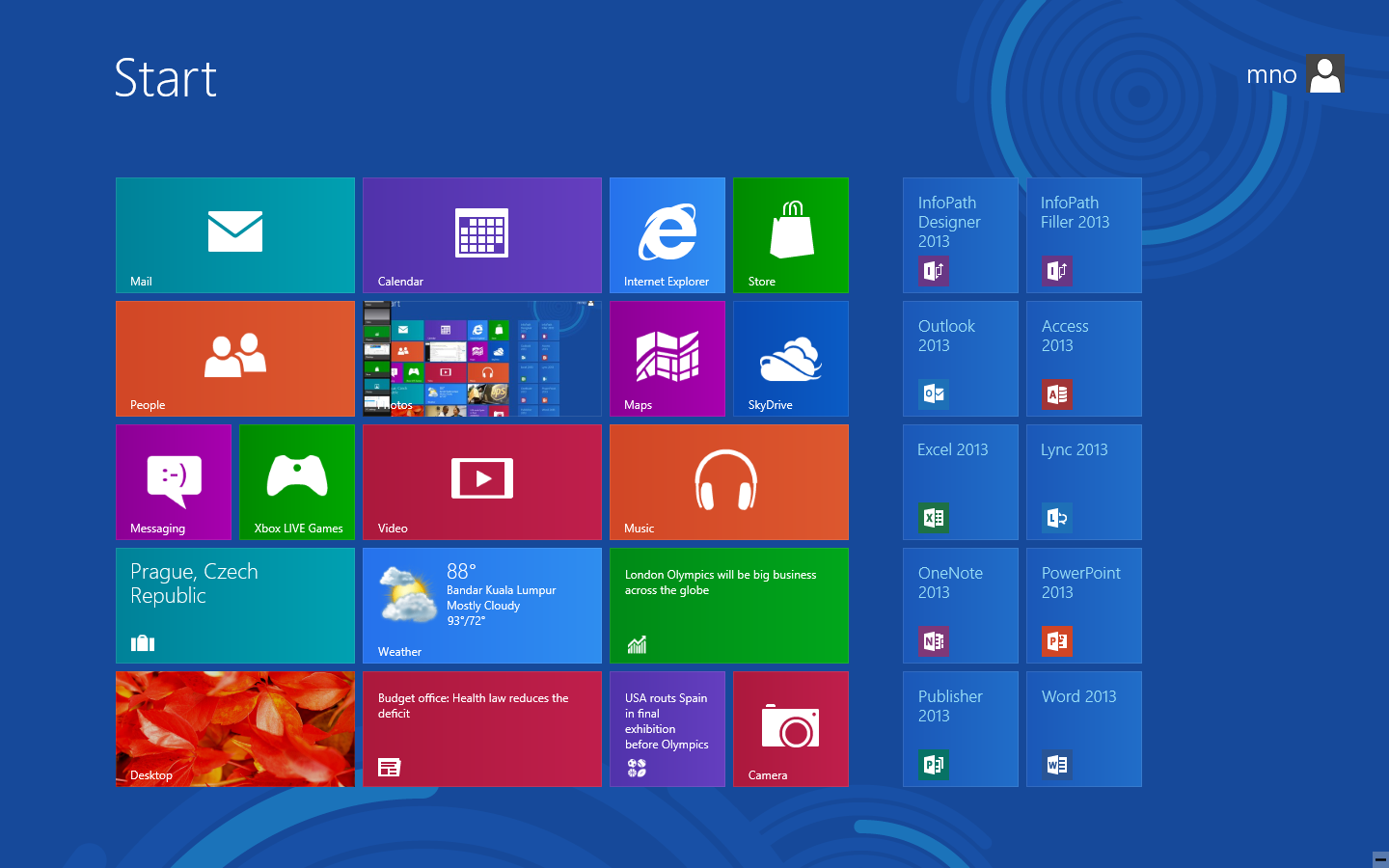
Task: Launch the People app
Action: pos(234,358)
